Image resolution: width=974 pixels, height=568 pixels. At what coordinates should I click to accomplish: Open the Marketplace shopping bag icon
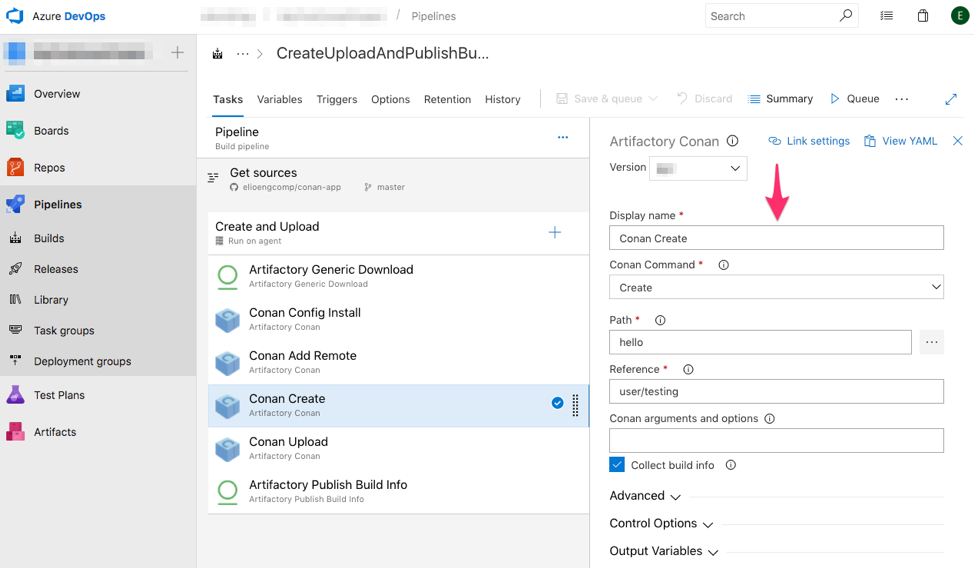point(922,16)
